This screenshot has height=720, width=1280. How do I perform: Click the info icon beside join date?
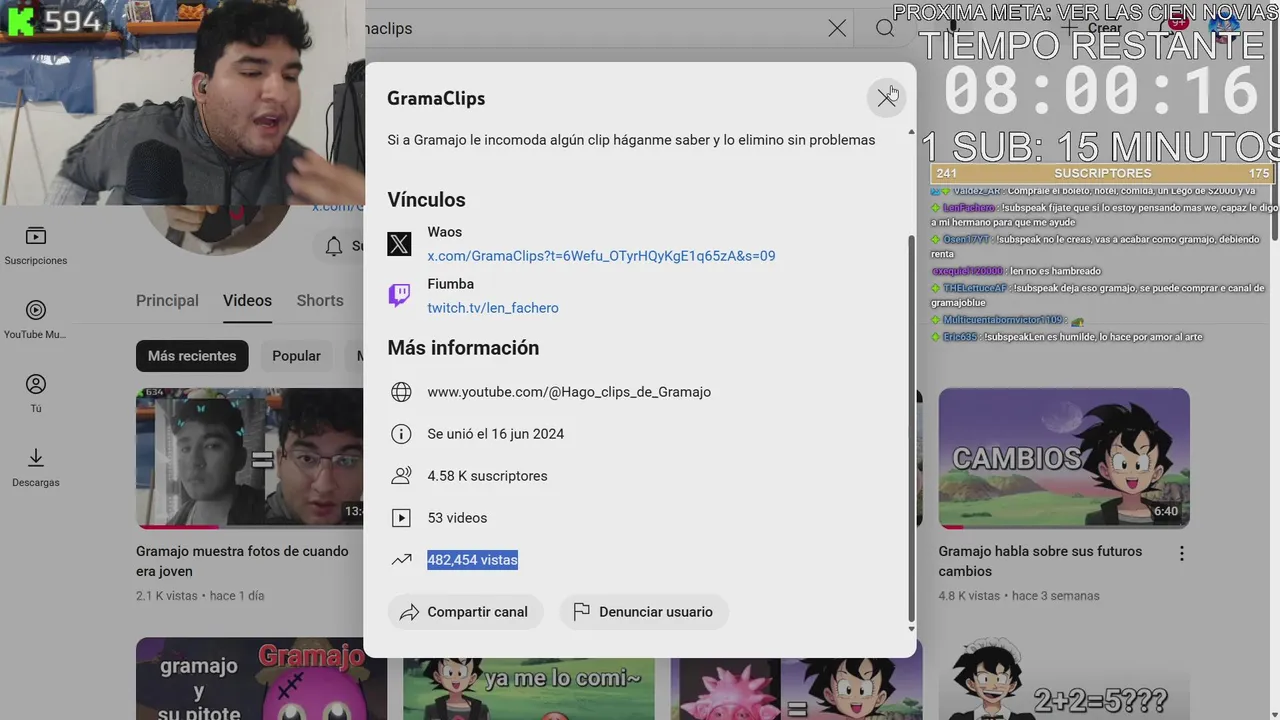pos(401,434)
